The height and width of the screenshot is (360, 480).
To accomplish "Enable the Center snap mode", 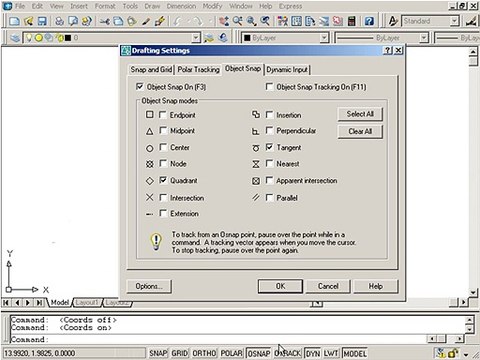I will click(163, 147).
